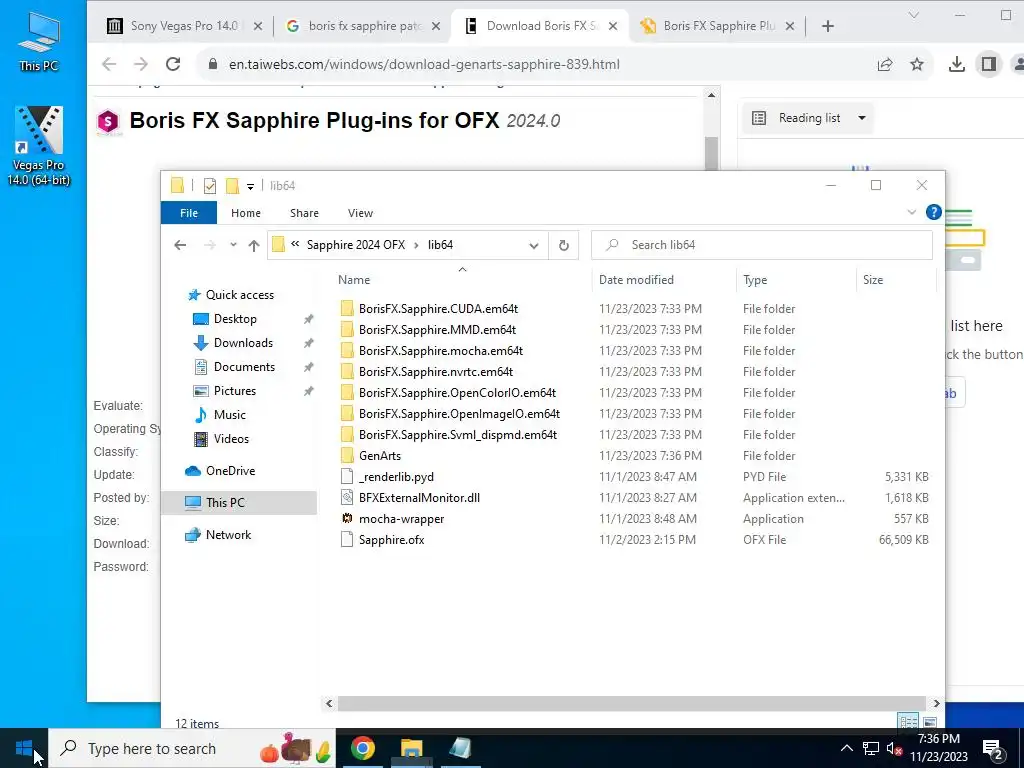The width and height of the screenshot is (1024, 768).
Task: Launch Vegas Pro 14.0 desktop shortcut
Action: click(x=39, y=145)
